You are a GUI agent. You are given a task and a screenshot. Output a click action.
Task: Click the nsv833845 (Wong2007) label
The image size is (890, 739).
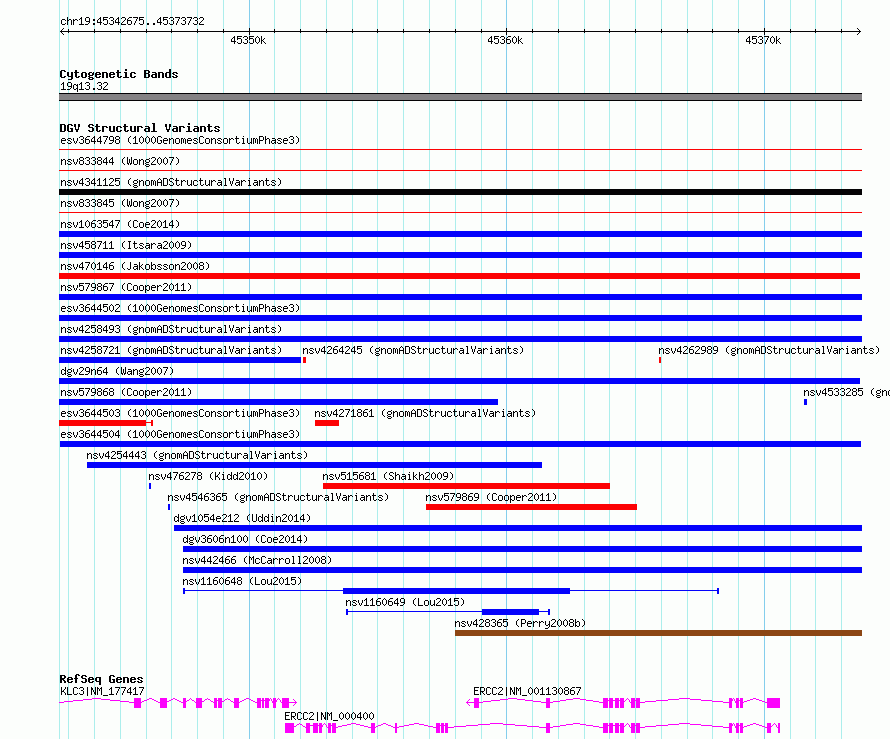(120, 203)
